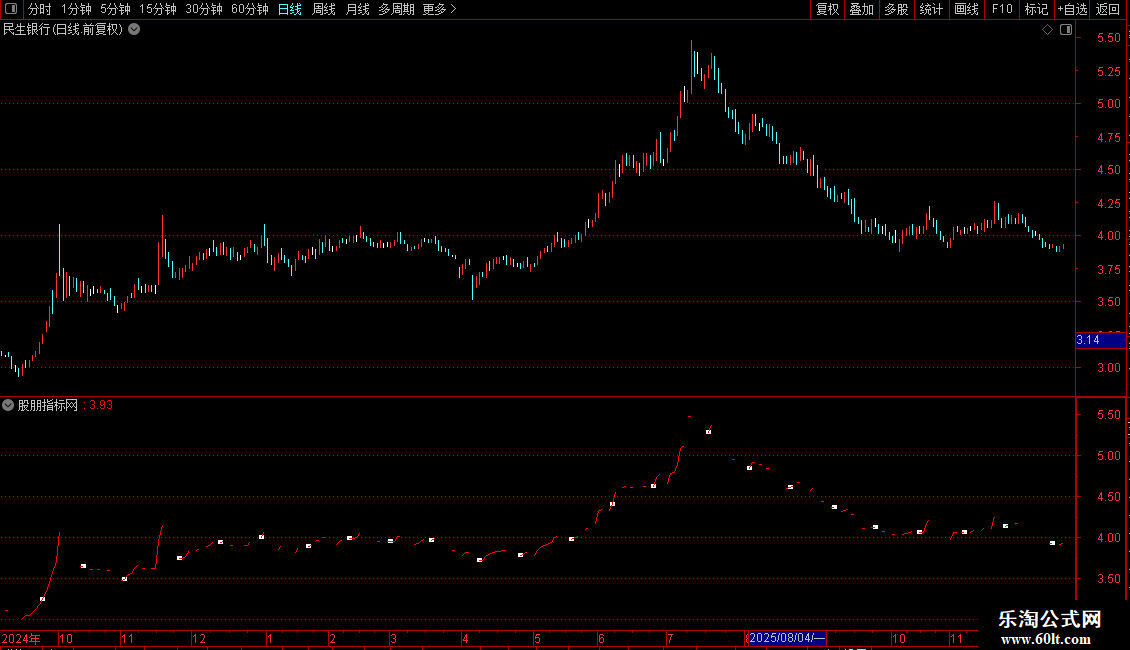Click month 6 label on time axis
Viewport: 1130px width, 650px height.
[601, 638]
